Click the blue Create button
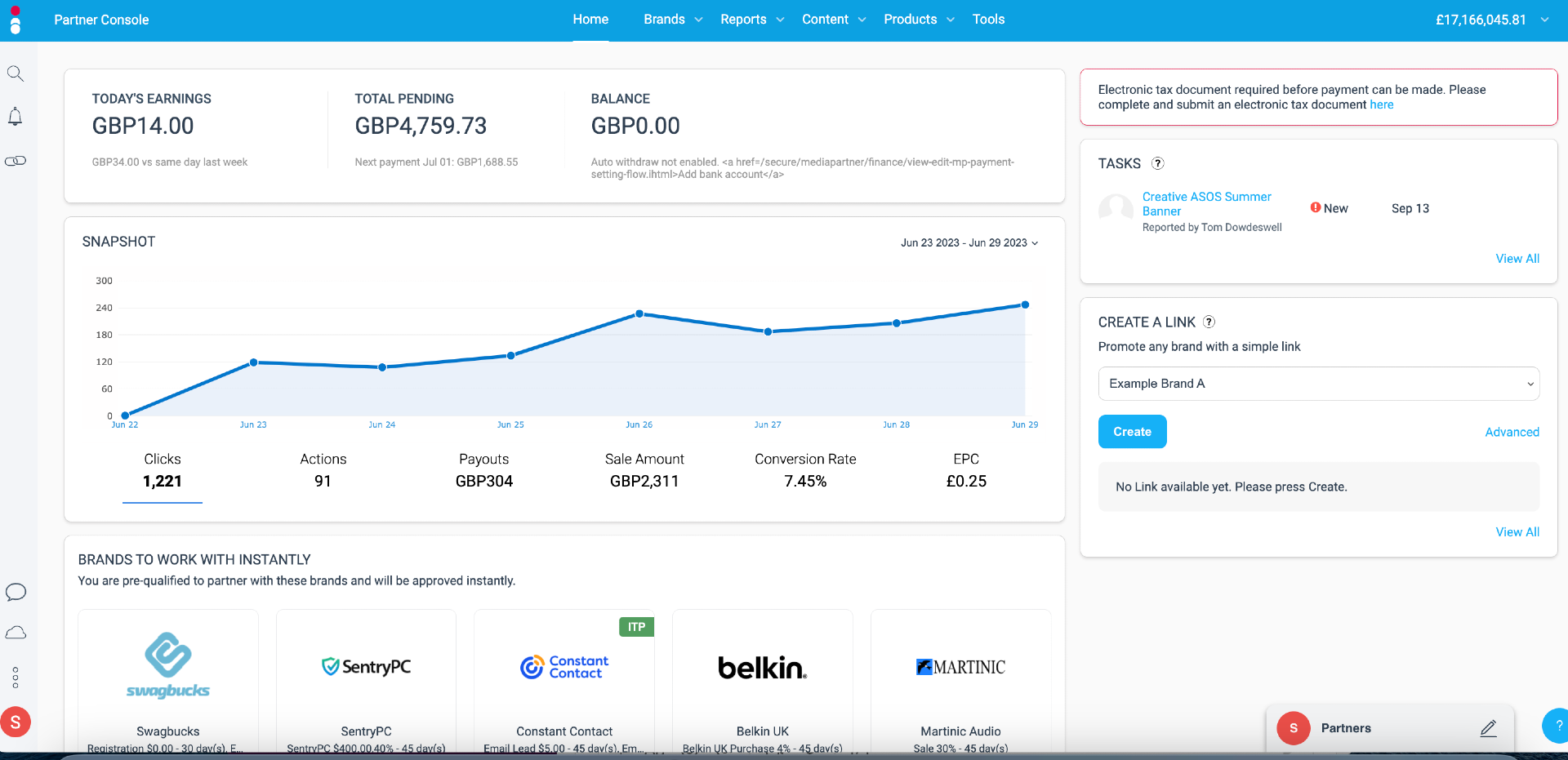The width and height of the screenshot is (1568, 760). pyautogui.click(x=1132, y=432)
